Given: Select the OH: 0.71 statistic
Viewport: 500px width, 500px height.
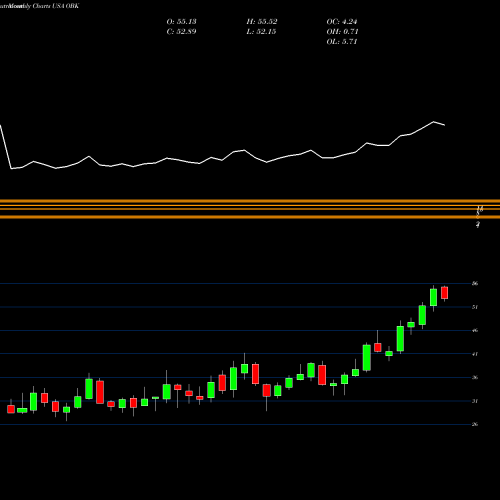Looking at the screenshot, I should (342, 32).
